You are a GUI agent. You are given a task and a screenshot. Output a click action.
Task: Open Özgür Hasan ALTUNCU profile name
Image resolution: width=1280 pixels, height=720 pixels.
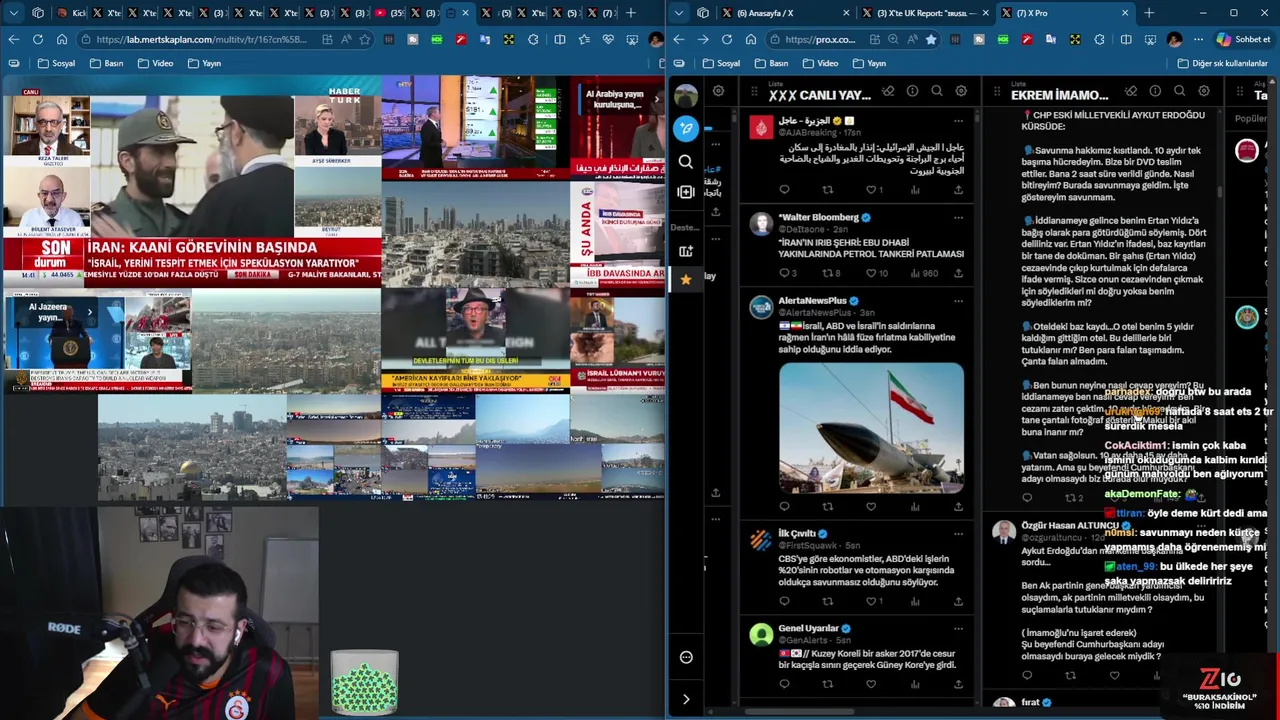pyautogui.click(x=1070, y=525)
